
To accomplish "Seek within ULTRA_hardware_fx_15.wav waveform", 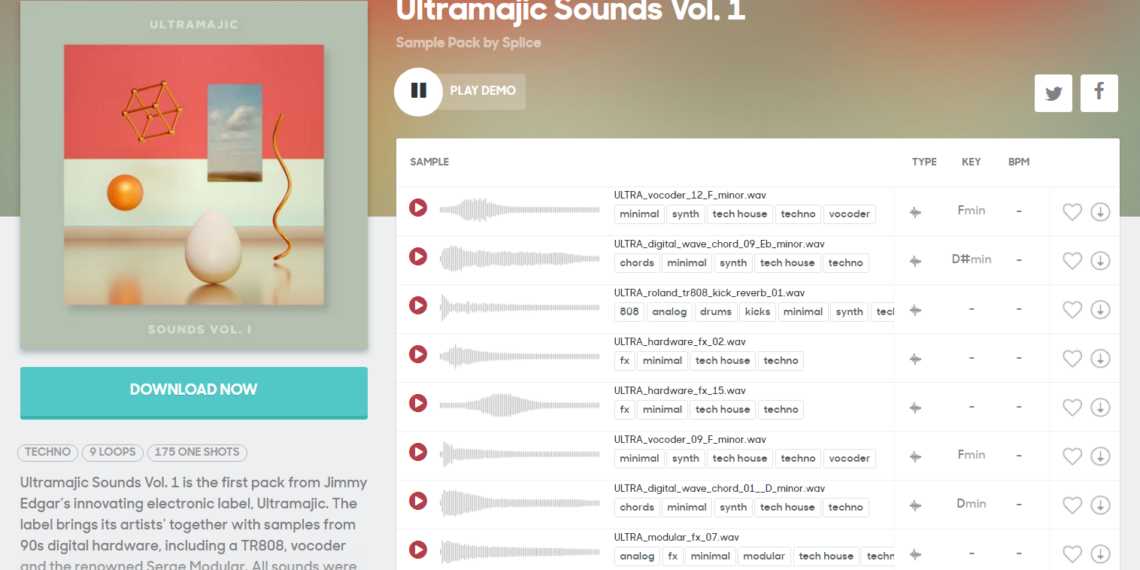I will pos(519,405).
